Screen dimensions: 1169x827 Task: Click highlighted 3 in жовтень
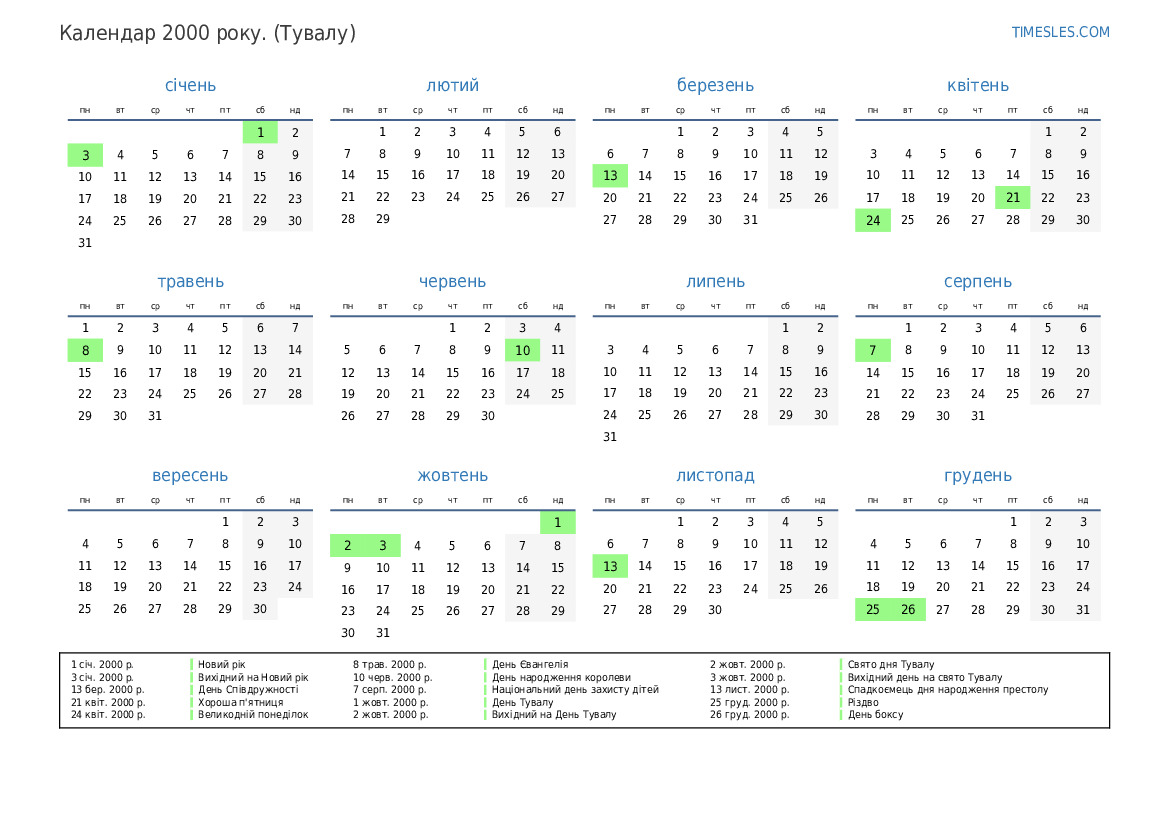[382, 545]
